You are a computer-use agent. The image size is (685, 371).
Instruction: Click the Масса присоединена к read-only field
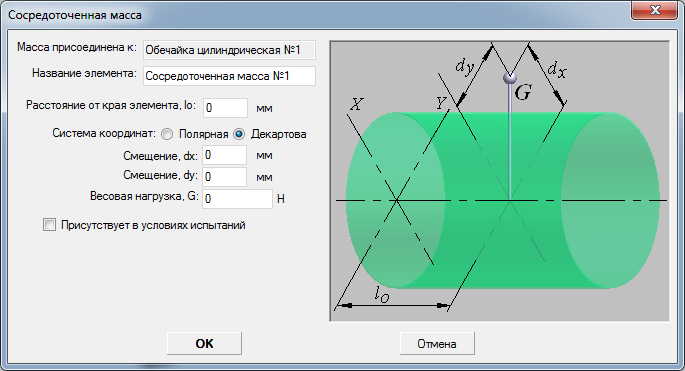(x=229, y=50)
